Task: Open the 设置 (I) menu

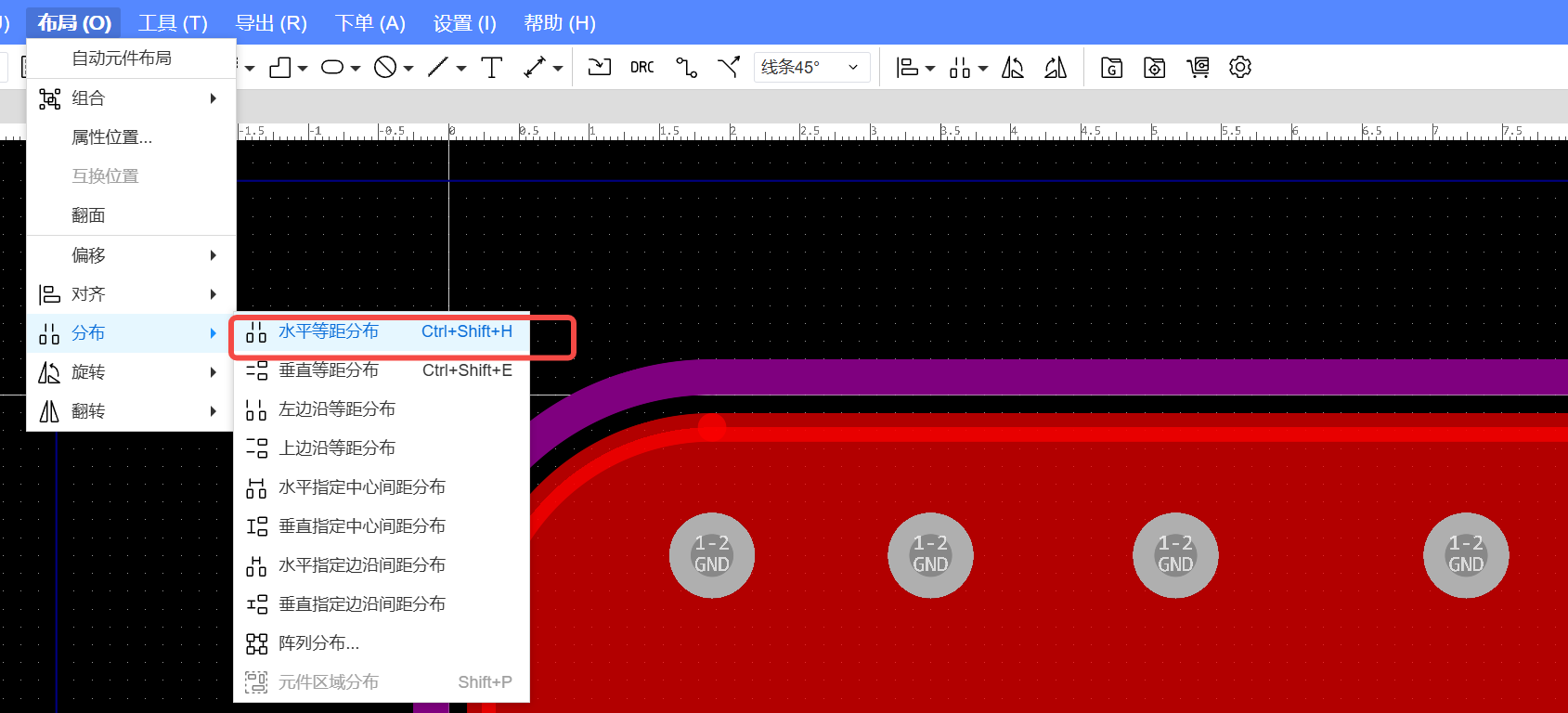Action: (464, 22)
